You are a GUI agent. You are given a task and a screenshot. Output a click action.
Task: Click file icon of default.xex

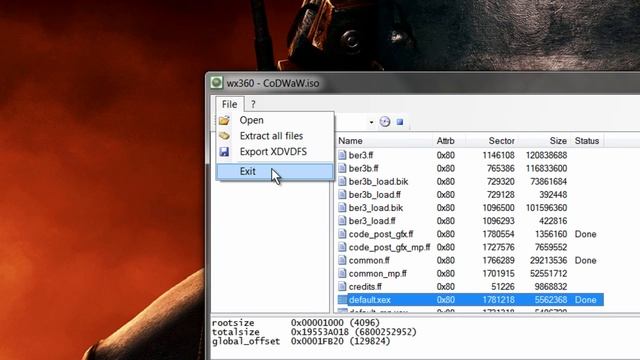pyautogui.click(x=342, y=300)
